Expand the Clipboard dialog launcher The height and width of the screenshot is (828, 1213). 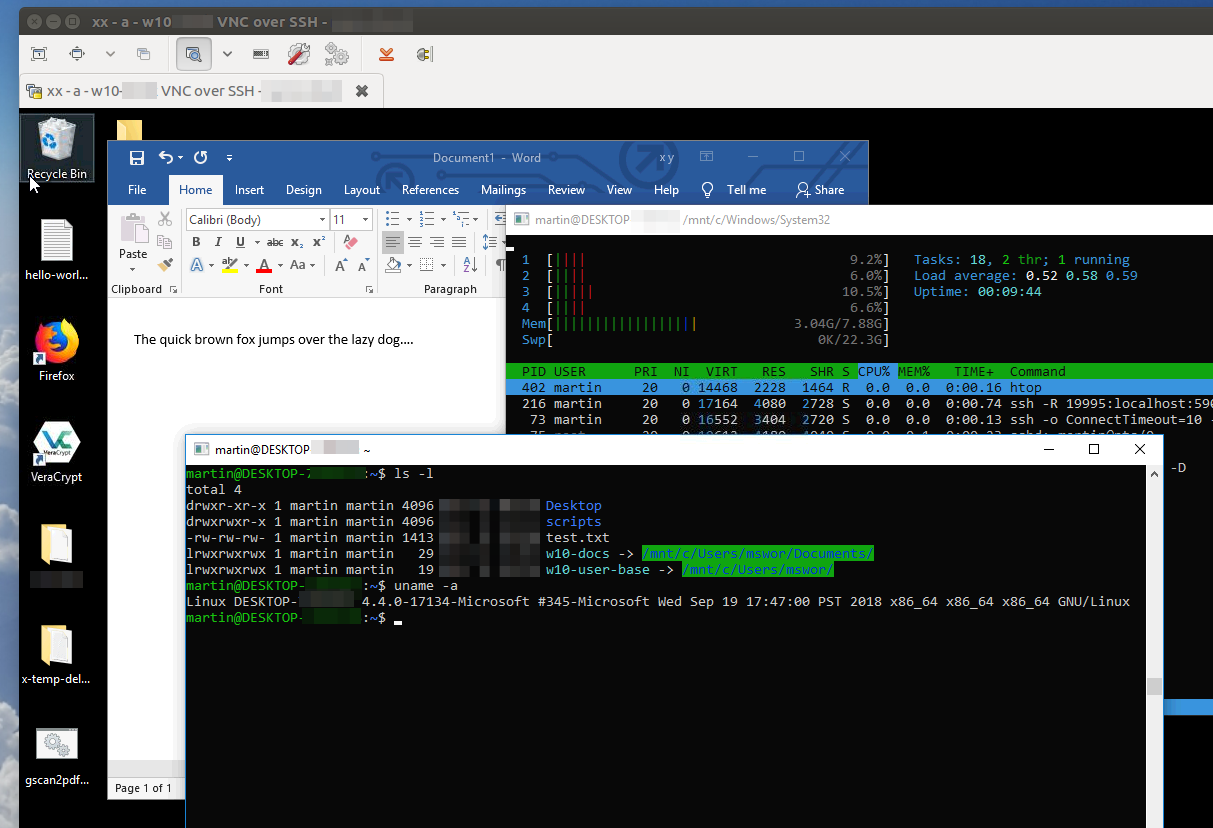point(173,290)
